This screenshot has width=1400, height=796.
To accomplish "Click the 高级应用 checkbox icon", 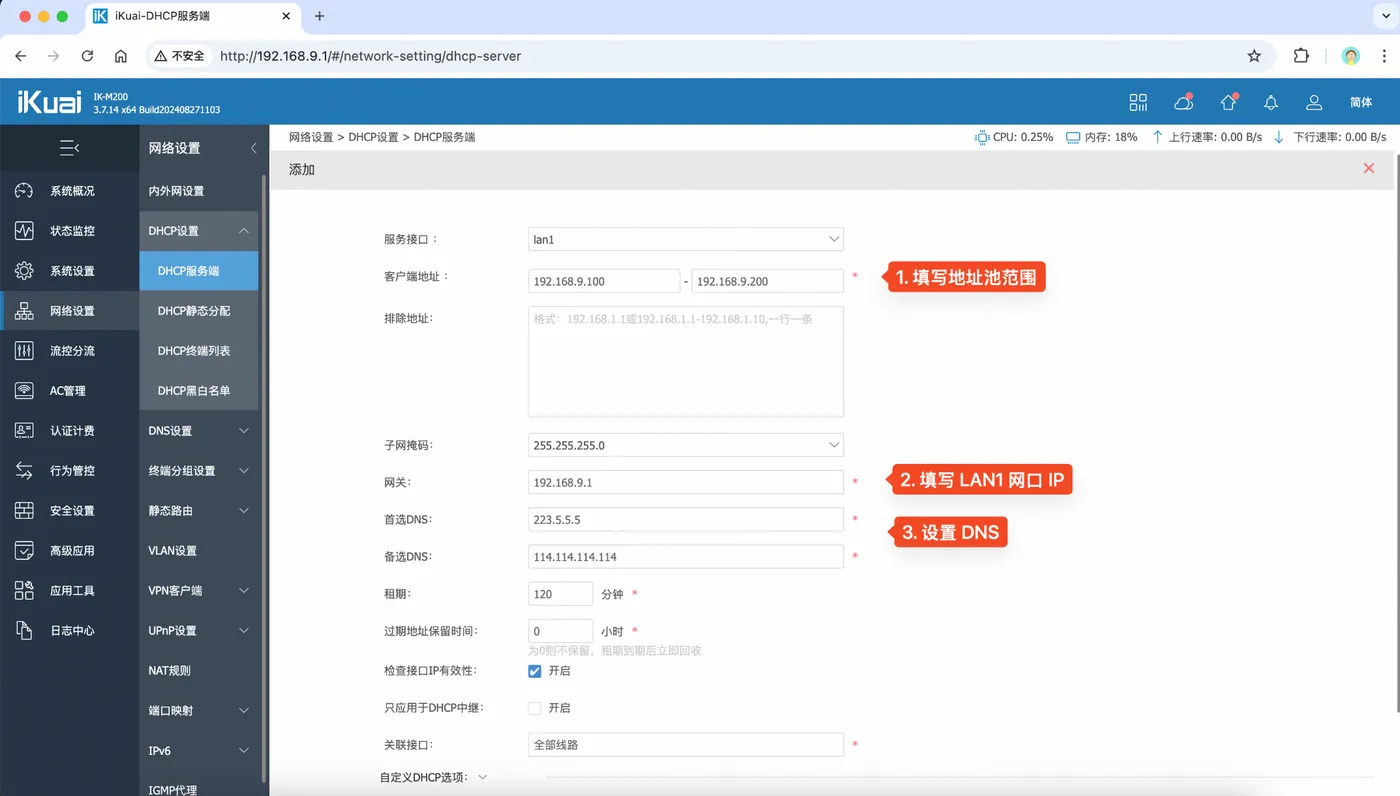I will pyautogui.click(x=24, y=551).
